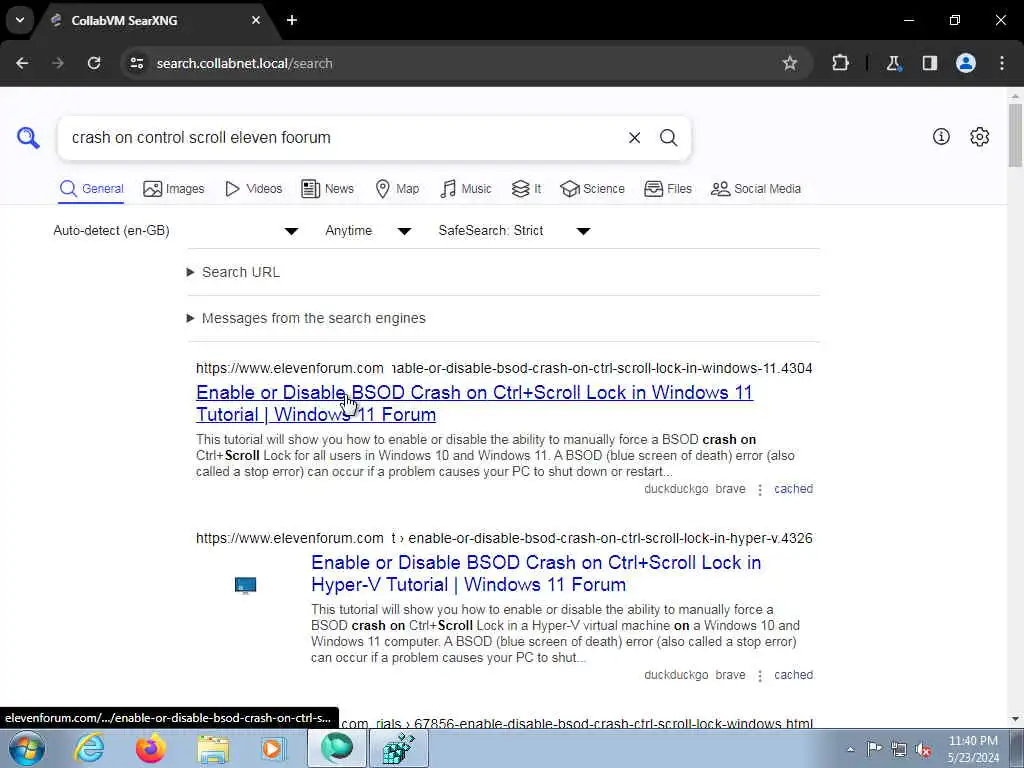Click the green browser icon on taskbar

point(337,748)
